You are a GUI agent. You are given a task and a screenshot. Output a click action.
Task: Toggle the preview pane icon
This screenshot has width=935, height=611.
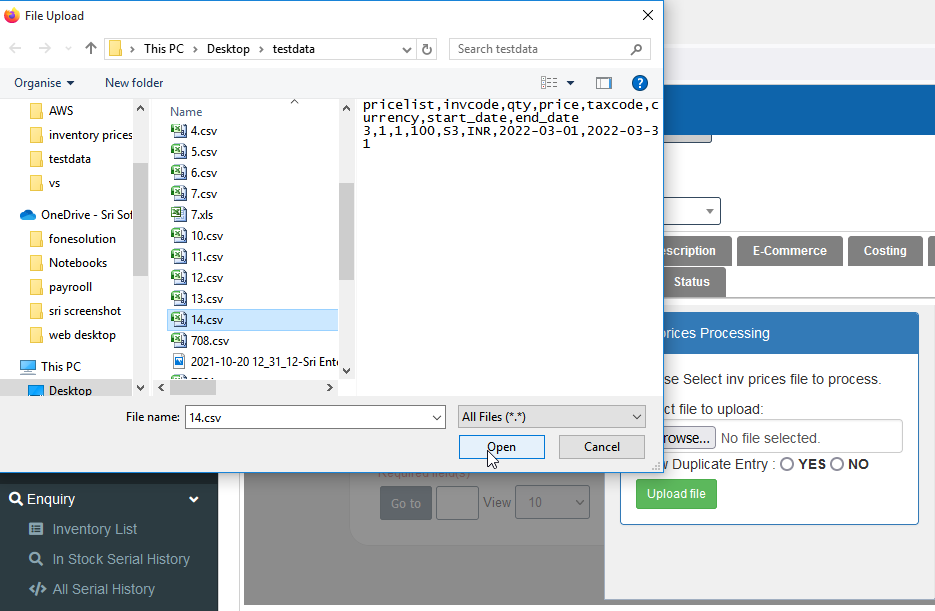tap(603, 83)
